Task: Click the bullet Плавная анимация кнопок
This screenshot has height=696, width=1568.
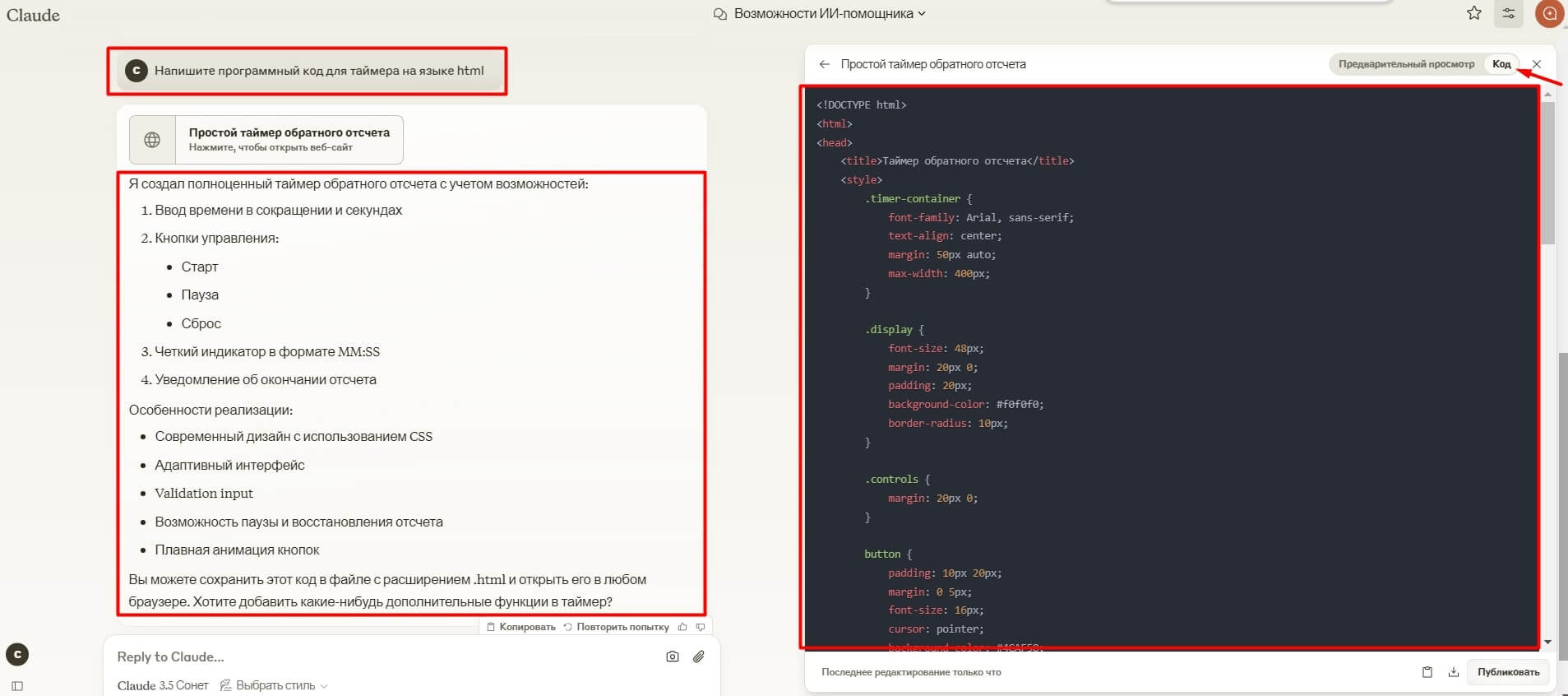Action: pos(237,550)
